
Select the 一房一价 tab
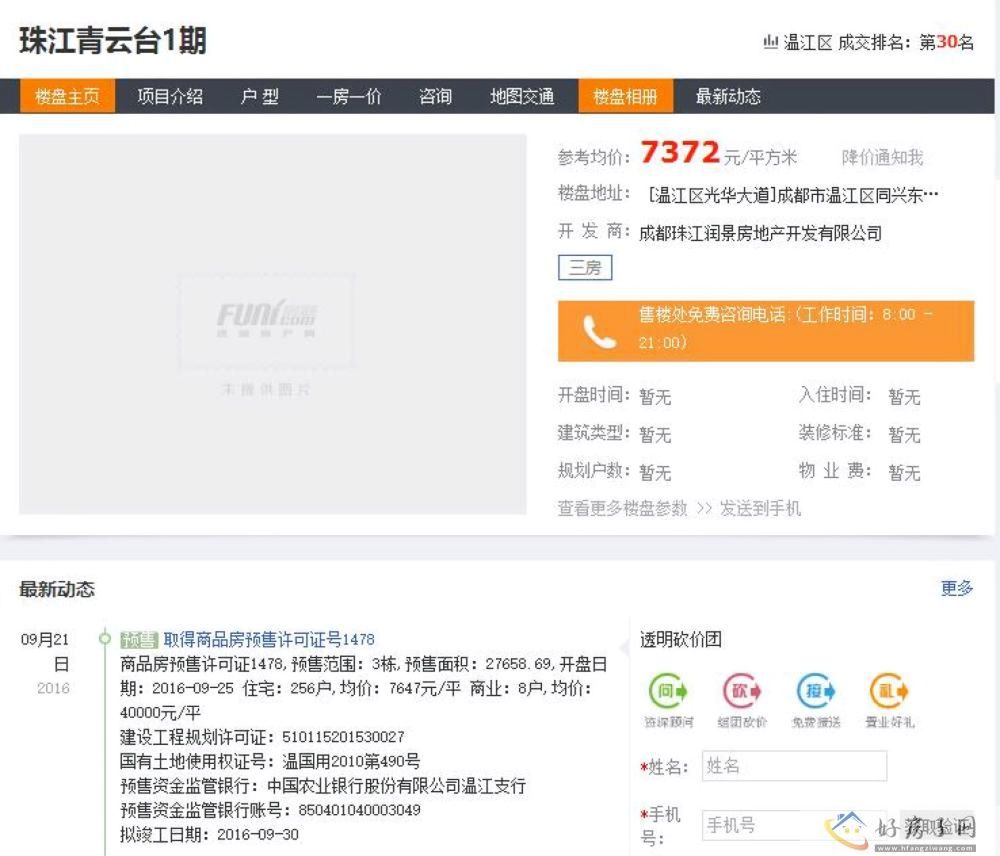click(349, 96)
